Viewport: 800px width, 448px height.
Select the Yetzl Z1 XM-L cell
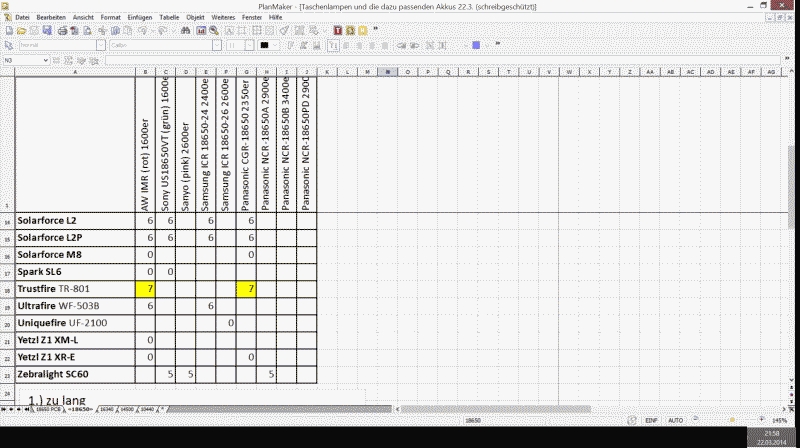point(75,340)
